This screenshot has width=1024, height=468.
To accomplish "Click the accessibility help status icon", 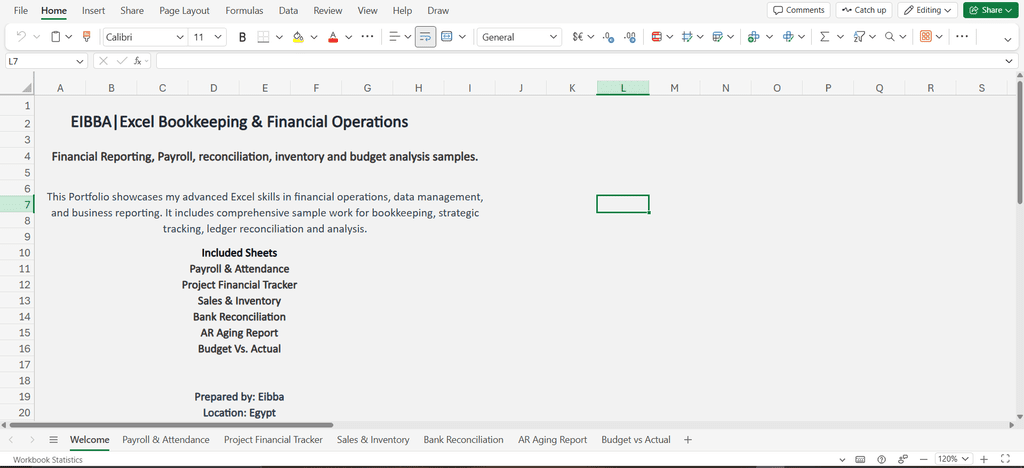I will pos(882,460).
